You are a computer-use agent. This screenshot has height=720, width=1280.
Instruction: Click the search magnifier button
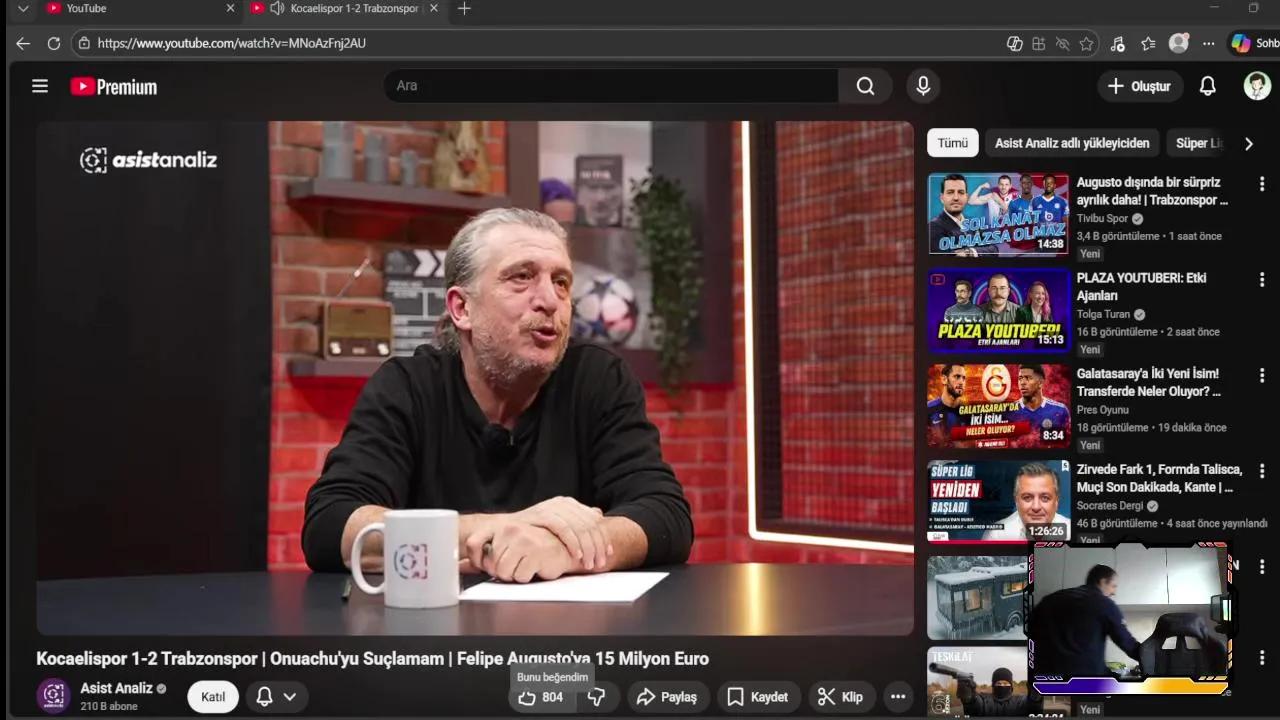click(865, 86)
